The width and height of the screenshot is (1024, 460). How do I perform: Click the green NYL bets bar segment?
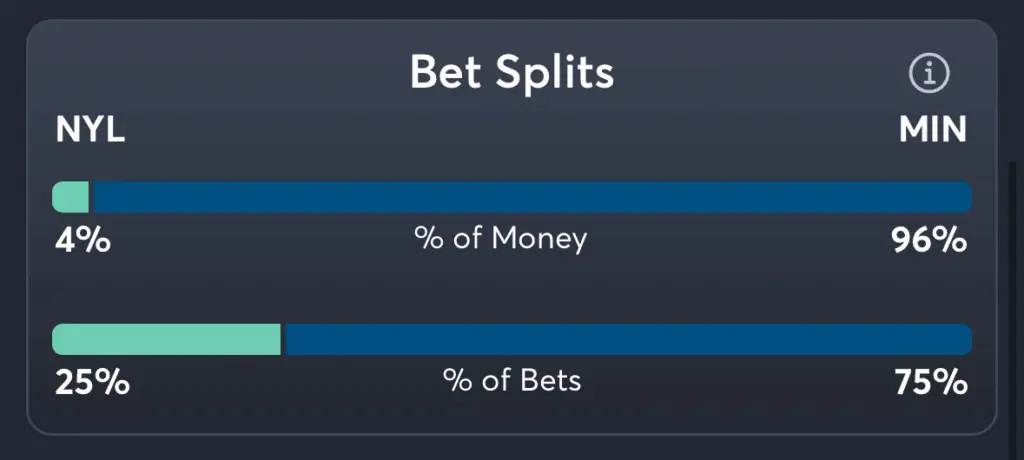pyautogui.click(x=167, y=340)
